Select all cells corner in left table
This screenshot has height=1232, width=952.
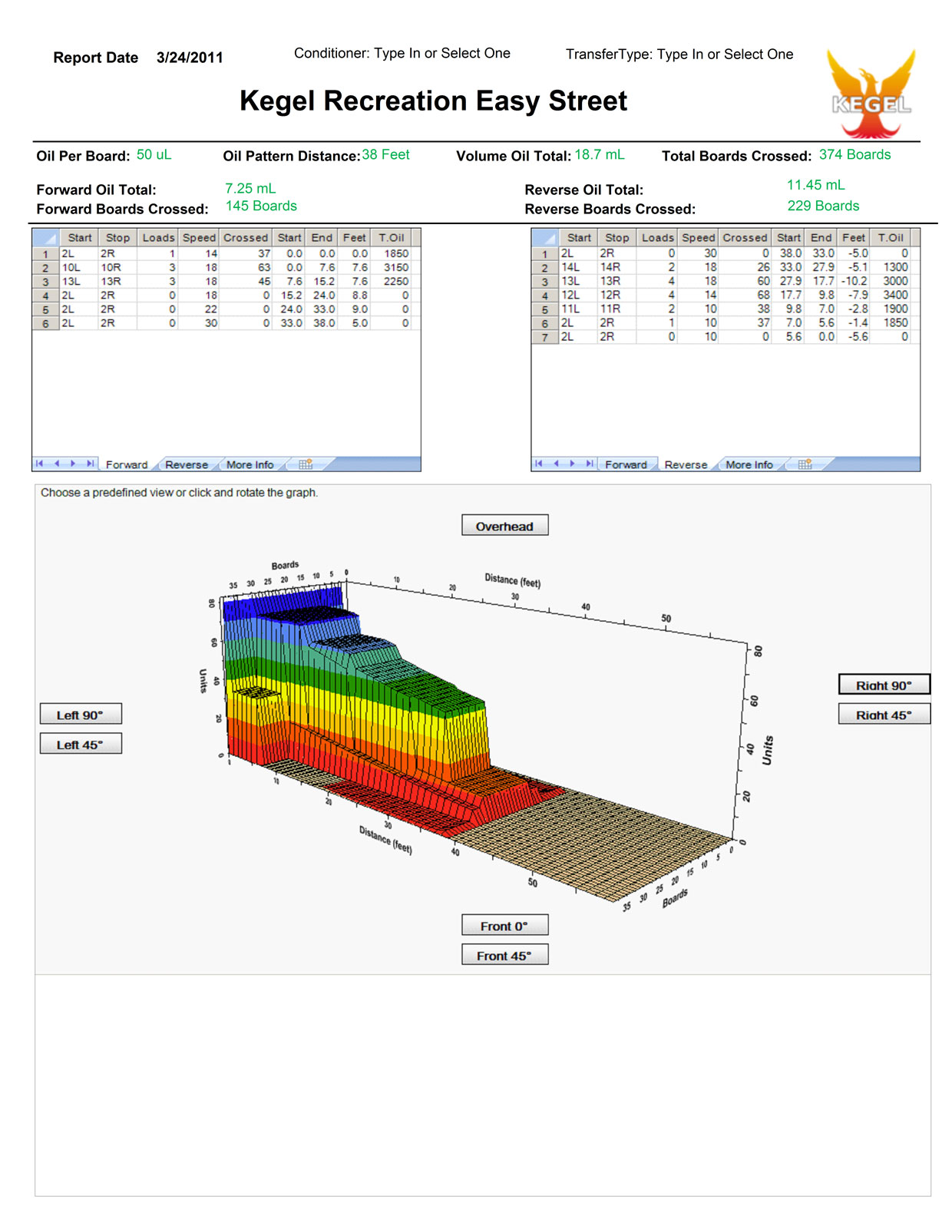click(x=45, y=238)
